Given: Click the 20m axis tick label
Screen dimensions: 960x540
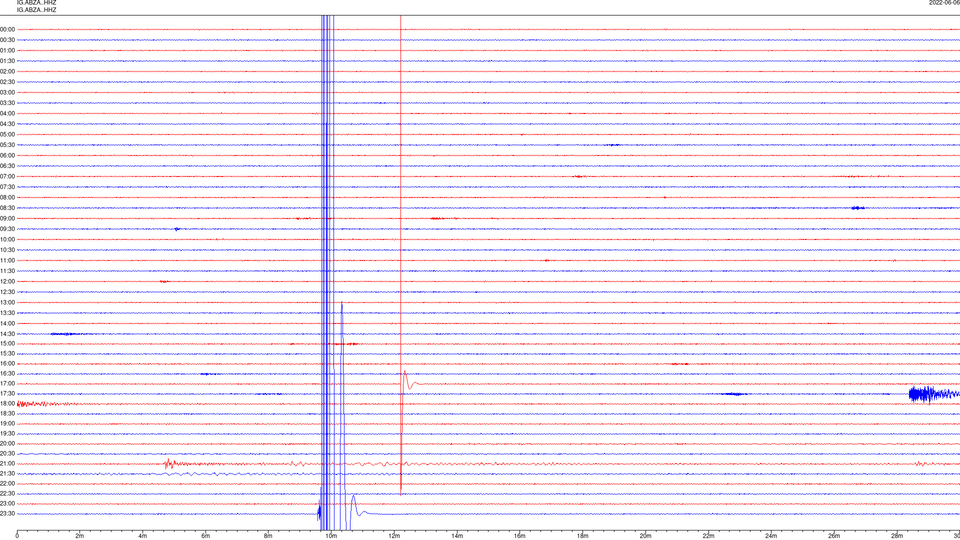Looking at the screenshot, I should [645, 536].
